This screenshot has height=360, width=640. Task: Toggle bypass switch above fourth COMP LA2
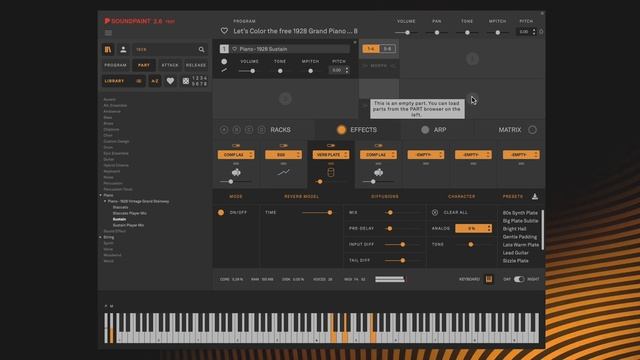point(378,145)
